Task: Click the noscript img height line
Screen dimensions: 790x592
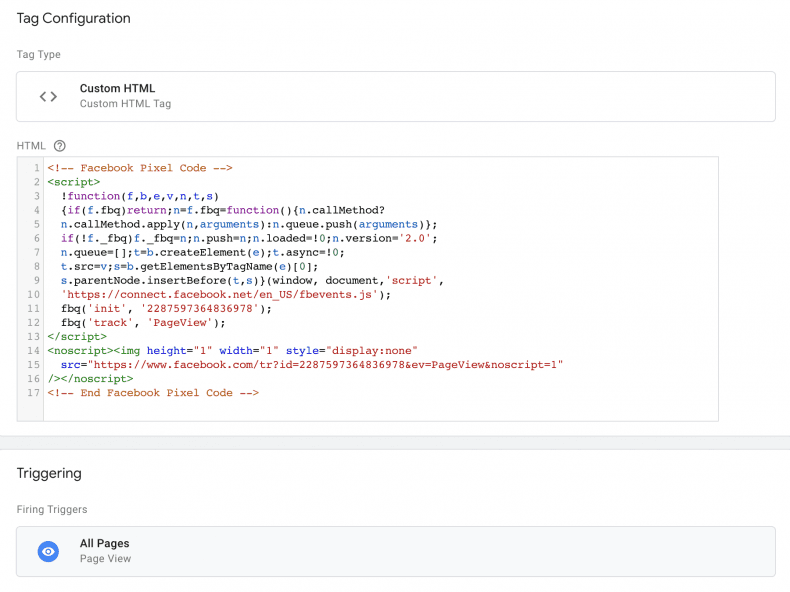Action: (x=232, y=351)
